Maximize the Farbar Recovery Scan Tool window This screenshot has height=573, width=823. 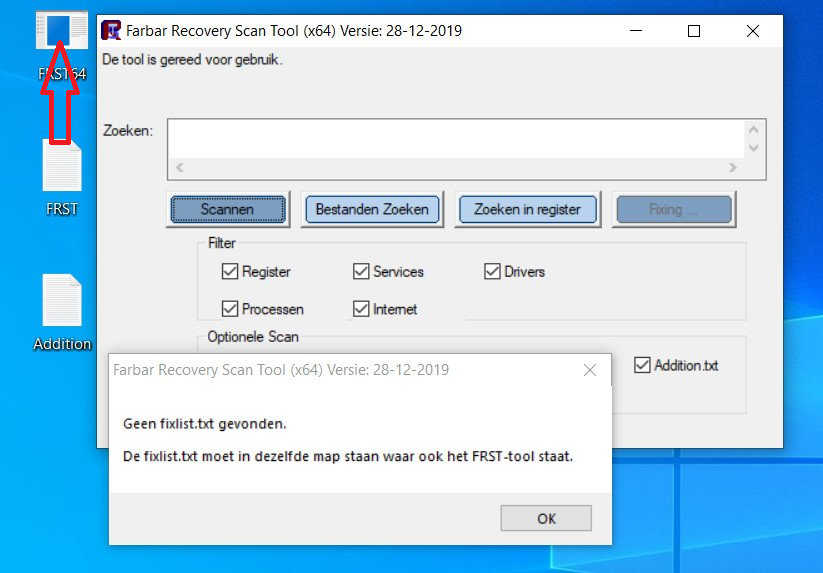[694, 31]
